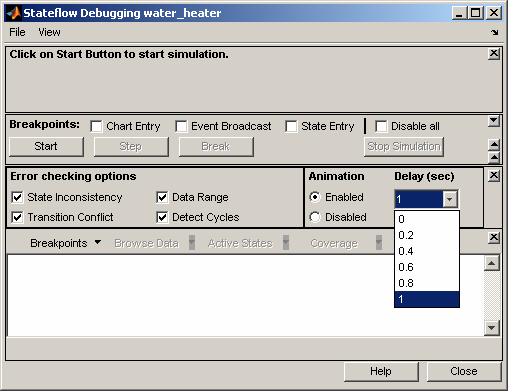This screenshot has width=508, height=391.
Task: Close the status message panel
Action: tap(494, 54)
